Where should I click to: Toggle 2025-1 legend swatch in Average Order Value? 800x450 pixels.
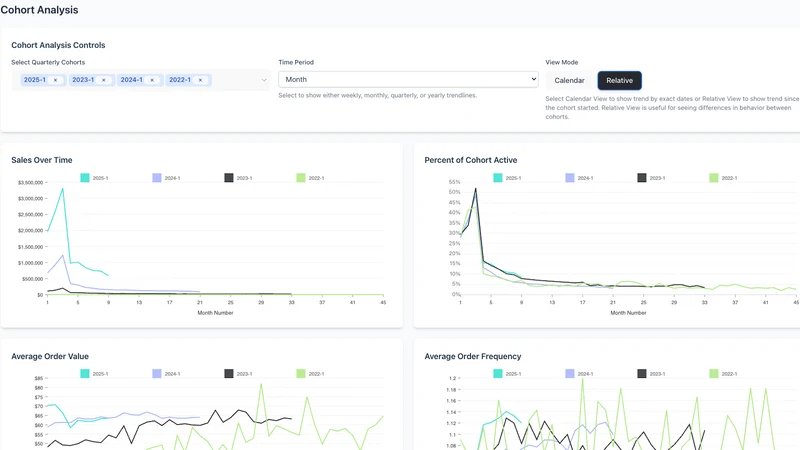point(85,373)
